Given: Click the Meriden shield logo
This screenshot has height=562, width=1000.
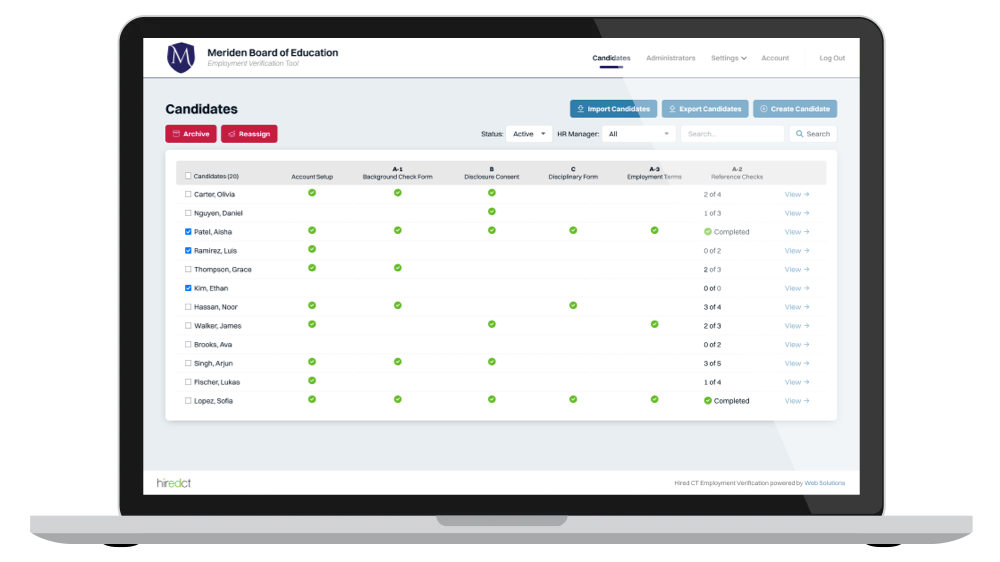Looking at the screenshot, I should [180, 57].
